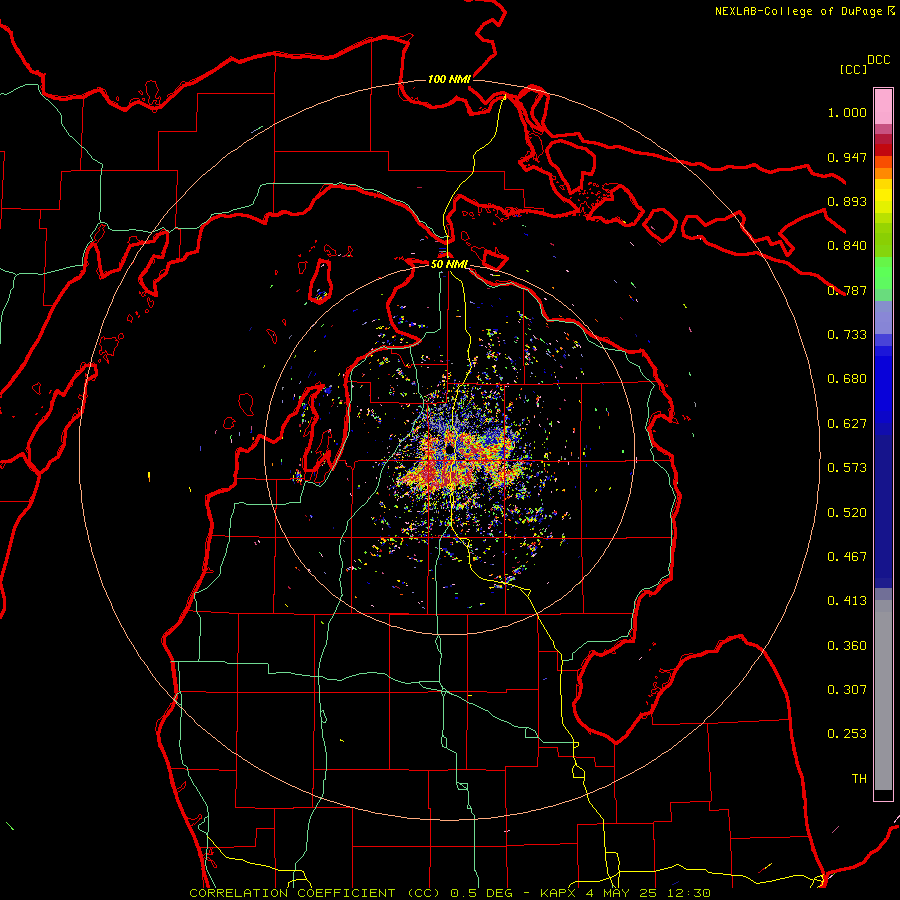Viewport: 900px width, 900px height.
Task: Click the 1.000 scale value
Action: (x=847, y=112)
